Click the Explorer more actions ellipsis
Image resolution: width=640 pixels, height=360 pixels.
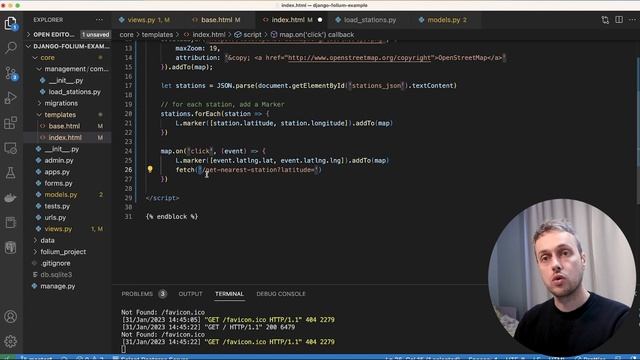(x=99, y=20)
